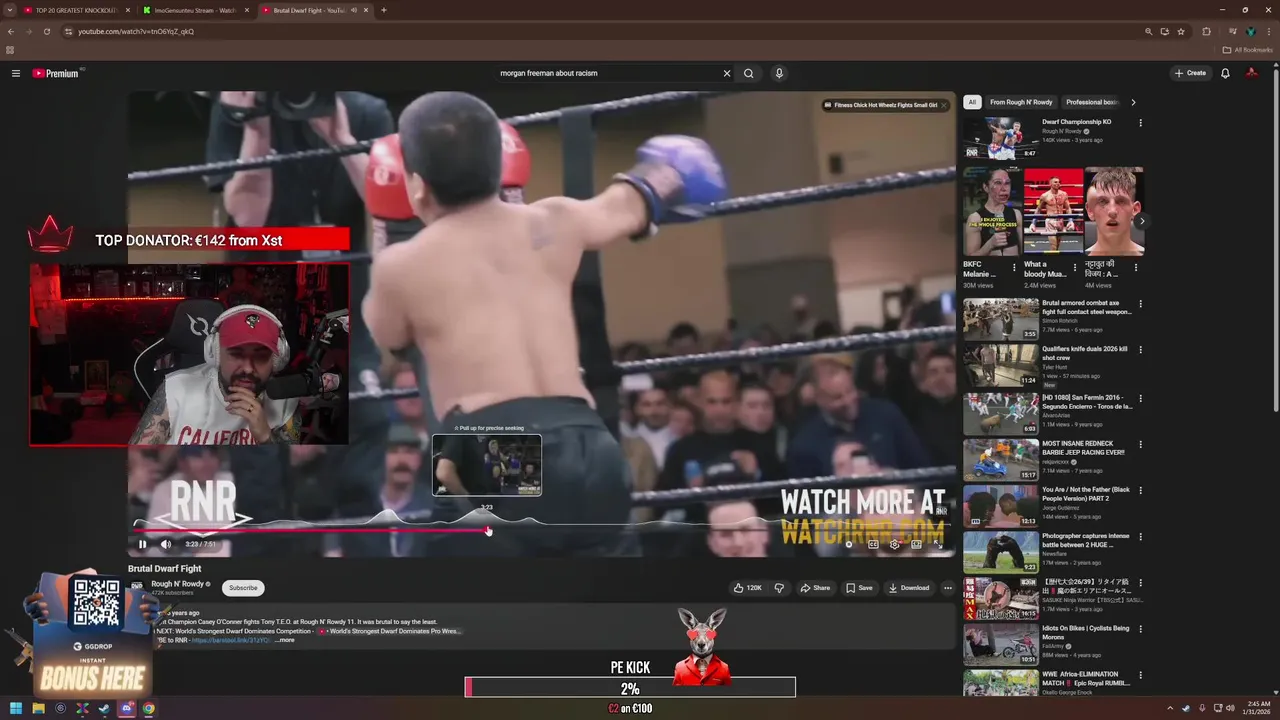Open options for Barbie Jeep Racing video

click(1140, 444)
